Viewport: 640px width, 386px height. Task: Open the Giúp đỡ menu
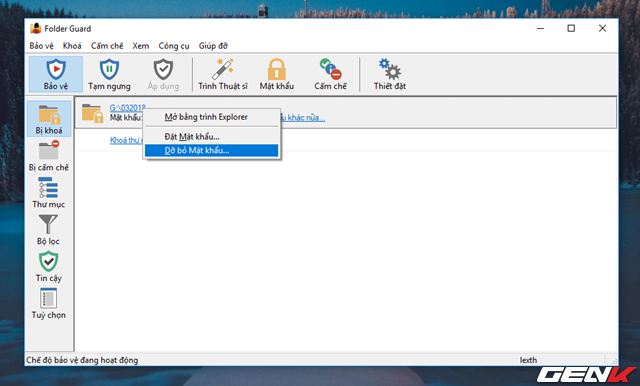pos(213,46)
